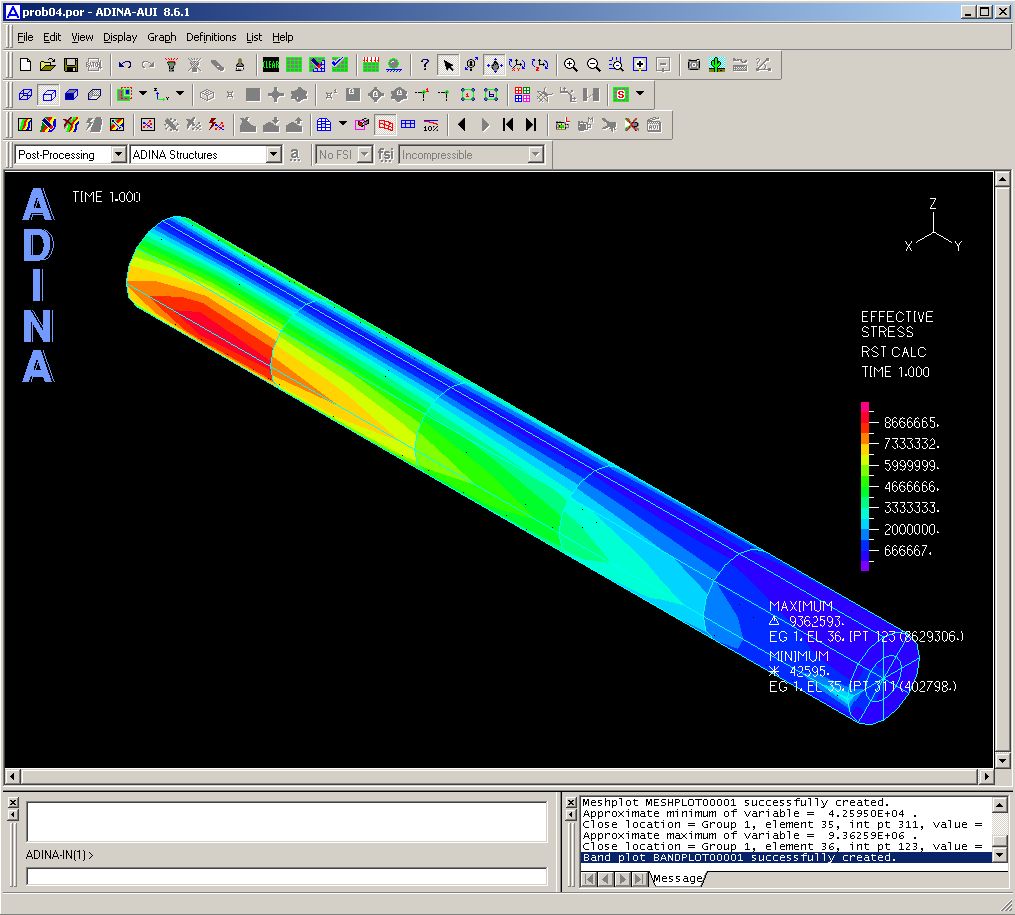Open dropdown arrow beside the S icon

(x=640, y=95)
